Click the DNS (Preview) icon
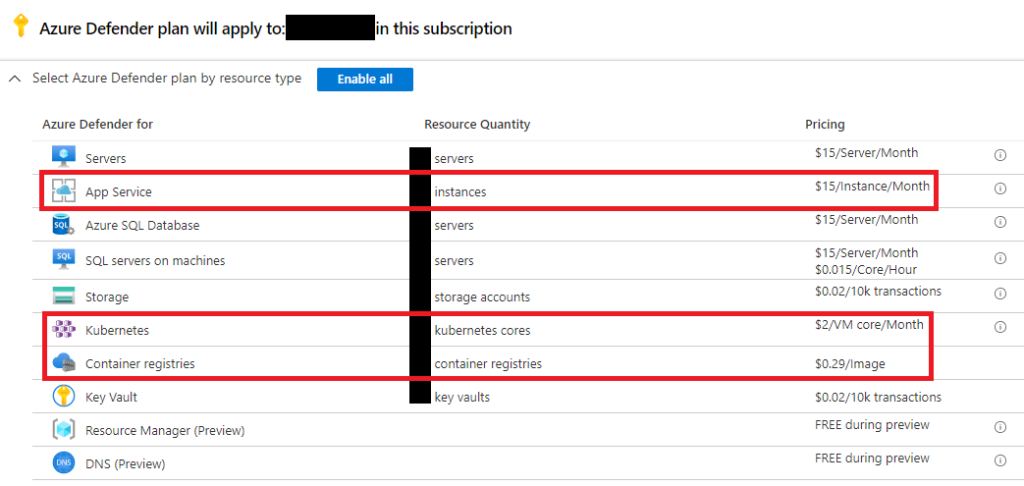This screenshot has width=1024, height=486. (64, 463)
